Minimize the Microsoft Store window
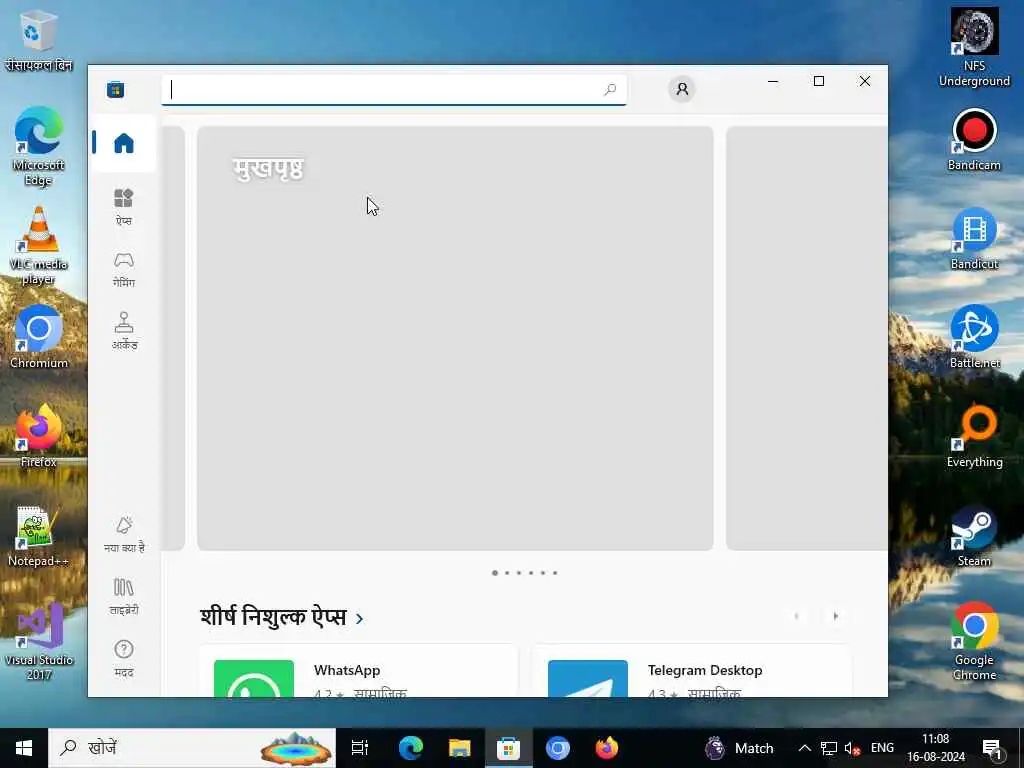This screenshot has height=768, width=1024. point(773,81)
